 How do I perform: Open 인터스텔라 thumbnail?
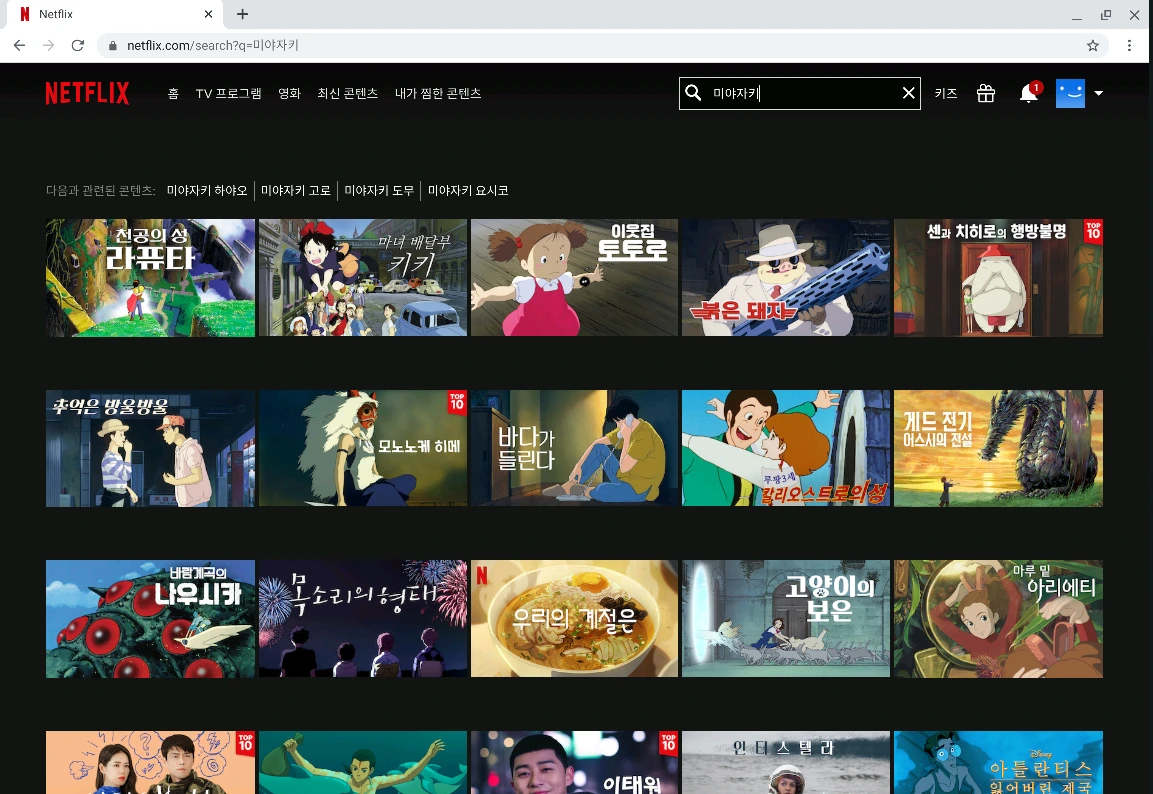pyautogui.click(x=785, y=762)
